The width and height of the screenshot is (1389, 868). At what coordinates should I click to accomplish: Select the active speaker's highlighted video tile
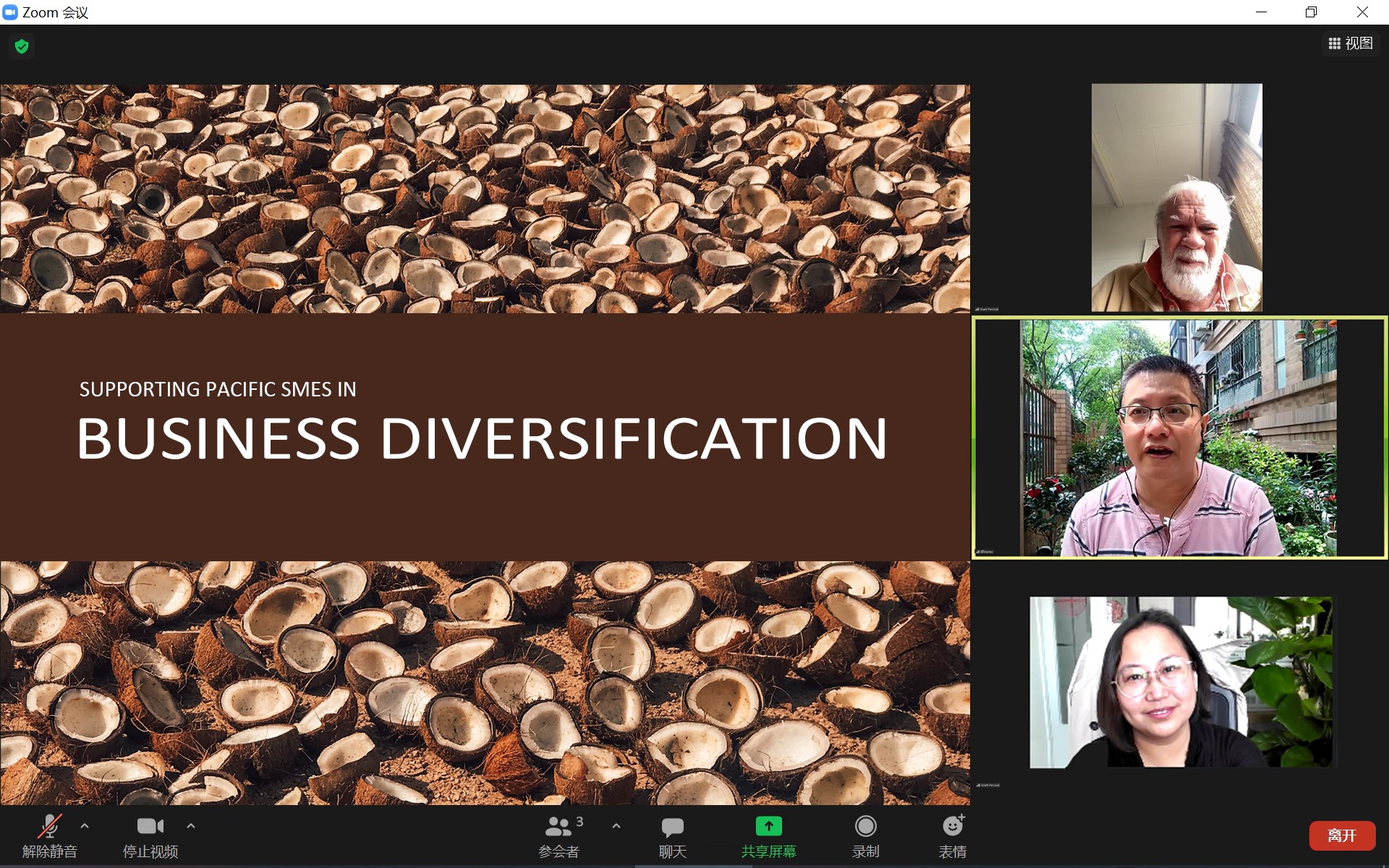pos(1178,438)
